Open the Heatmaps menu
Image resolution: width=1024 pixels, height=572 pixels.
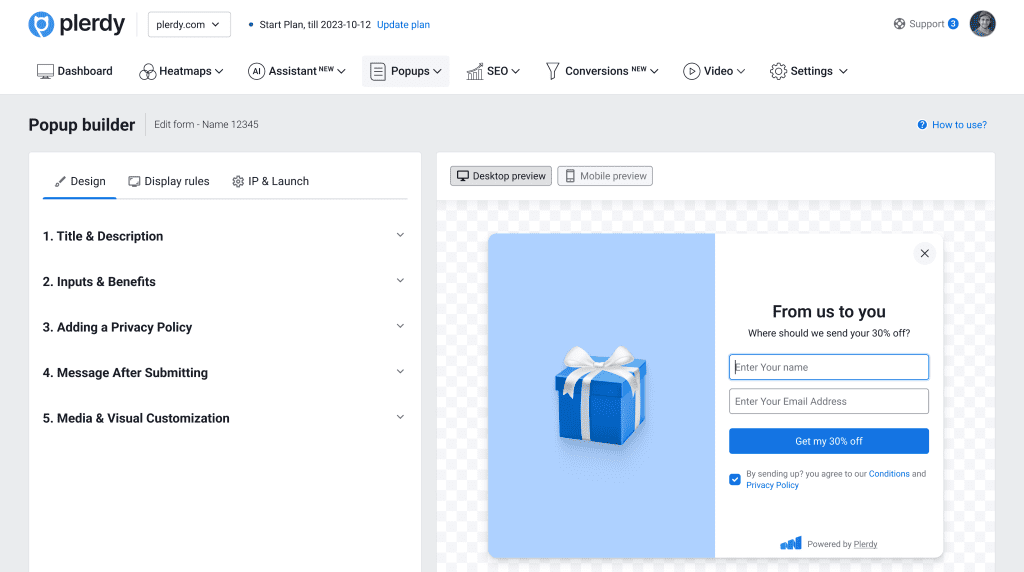pos(181,71)
